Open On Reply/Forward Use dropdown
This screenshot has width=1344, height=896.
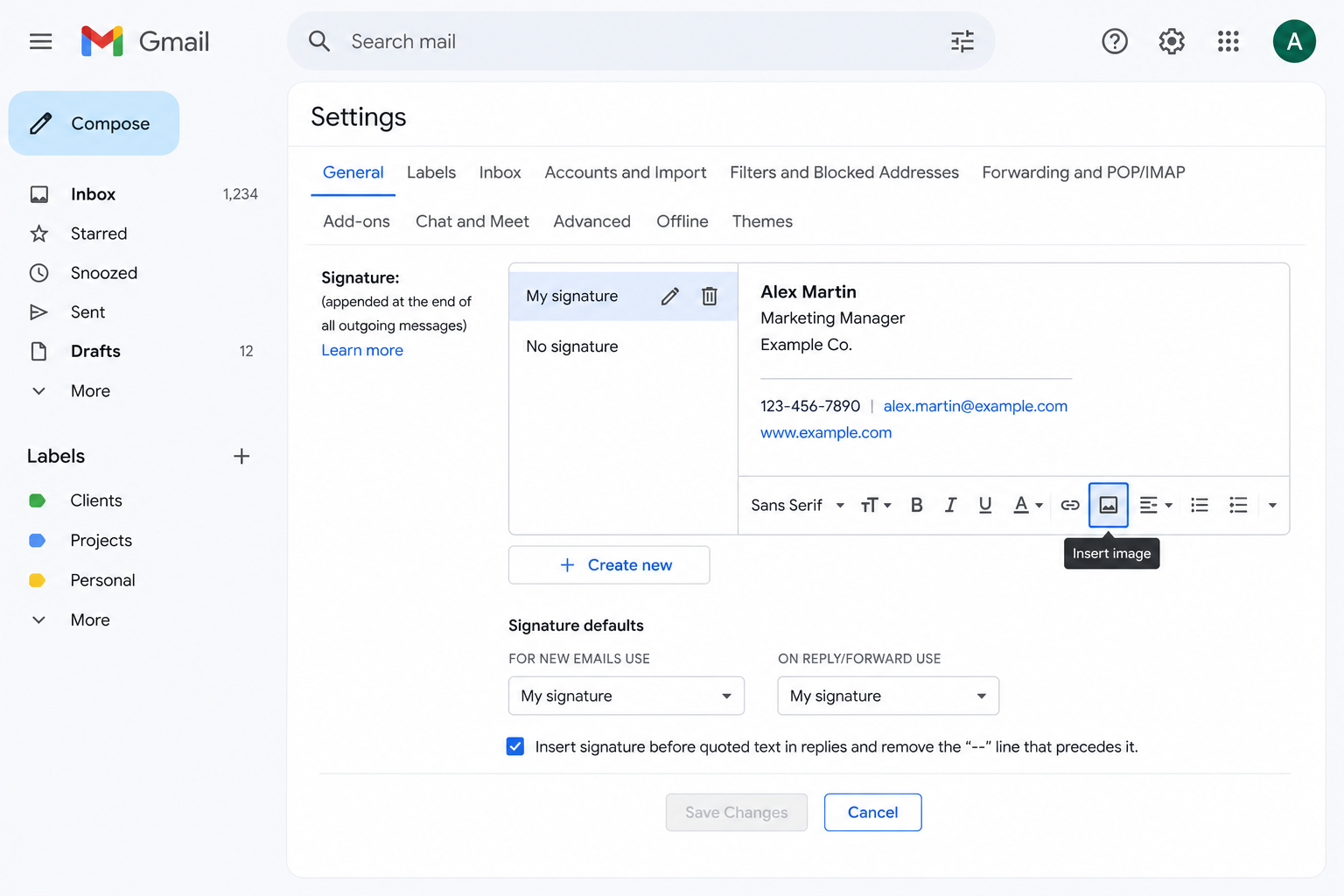click(888, 696)
